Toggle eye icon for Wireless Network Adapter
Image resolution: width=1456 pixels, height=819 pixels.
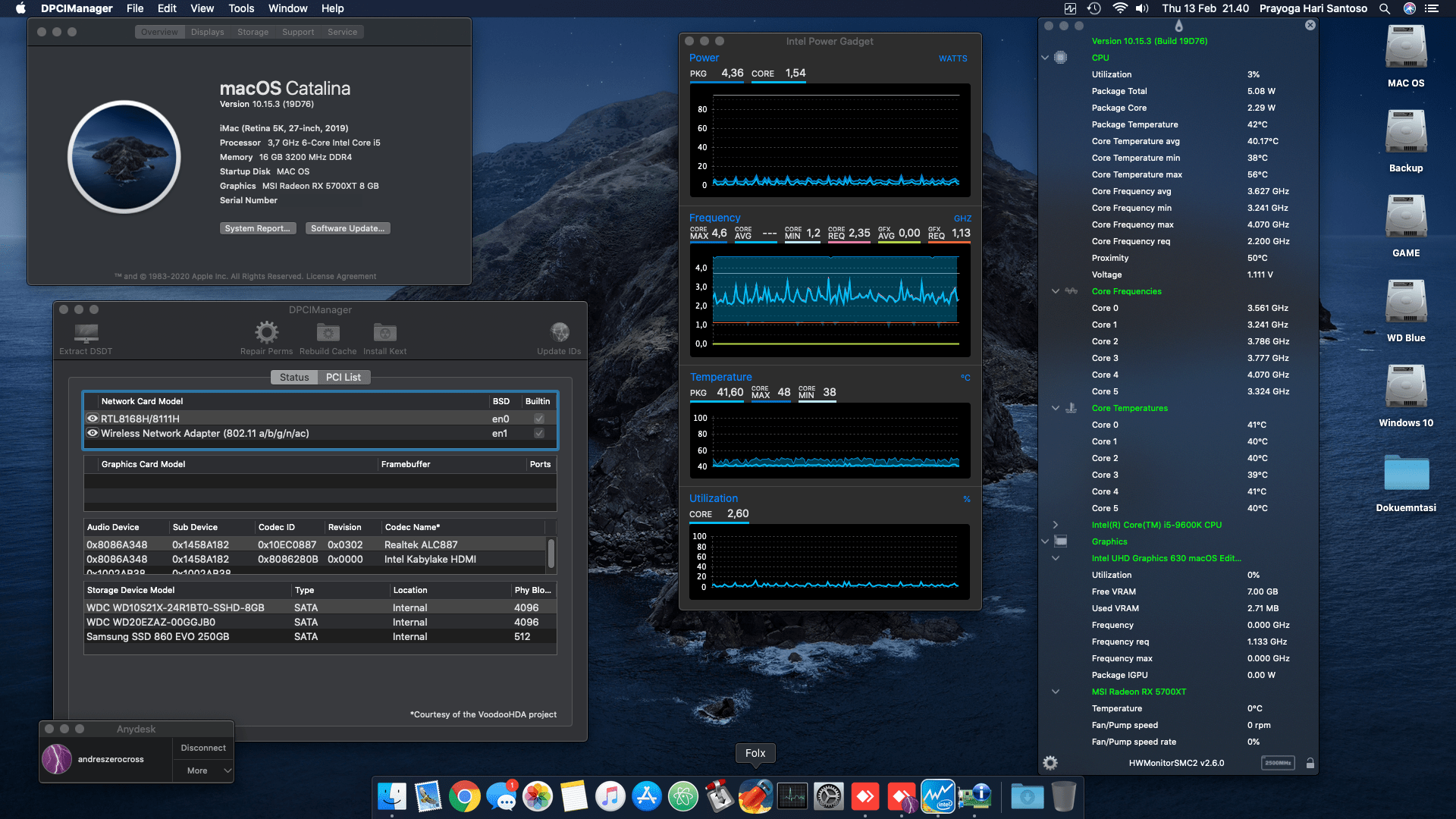coord(93,433)
